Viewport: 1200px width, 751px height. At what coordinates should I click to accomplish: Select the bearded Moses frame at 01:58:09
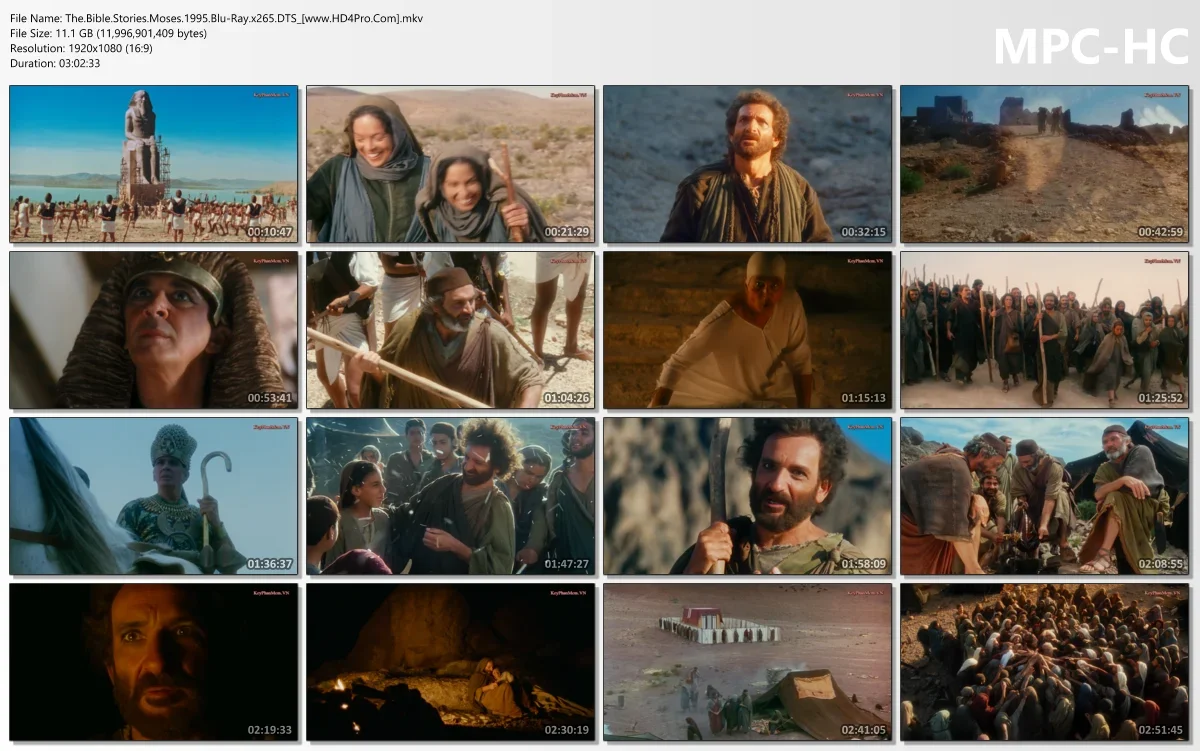pyautogui.click(x=746, y=497)
